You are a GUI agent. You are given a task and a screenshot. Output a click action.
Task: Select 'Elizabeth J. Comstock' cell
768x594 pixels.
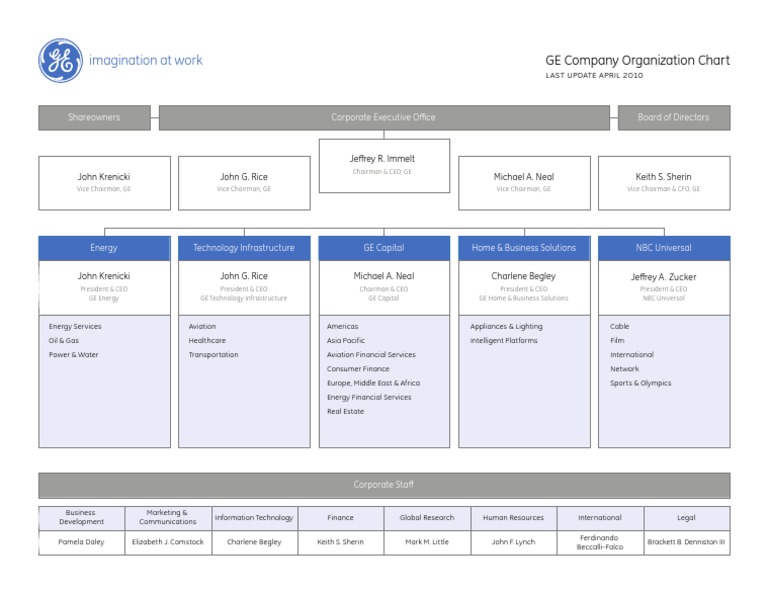click(x=168, y=543)
